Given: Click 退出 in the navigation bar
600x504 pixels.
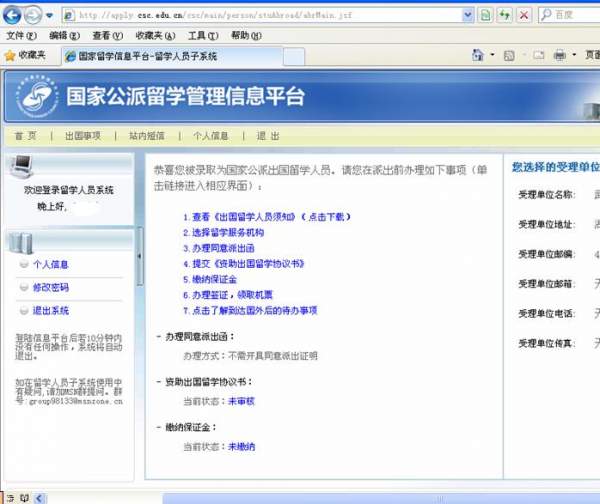Looking at the screenshot, I should 268,136.
